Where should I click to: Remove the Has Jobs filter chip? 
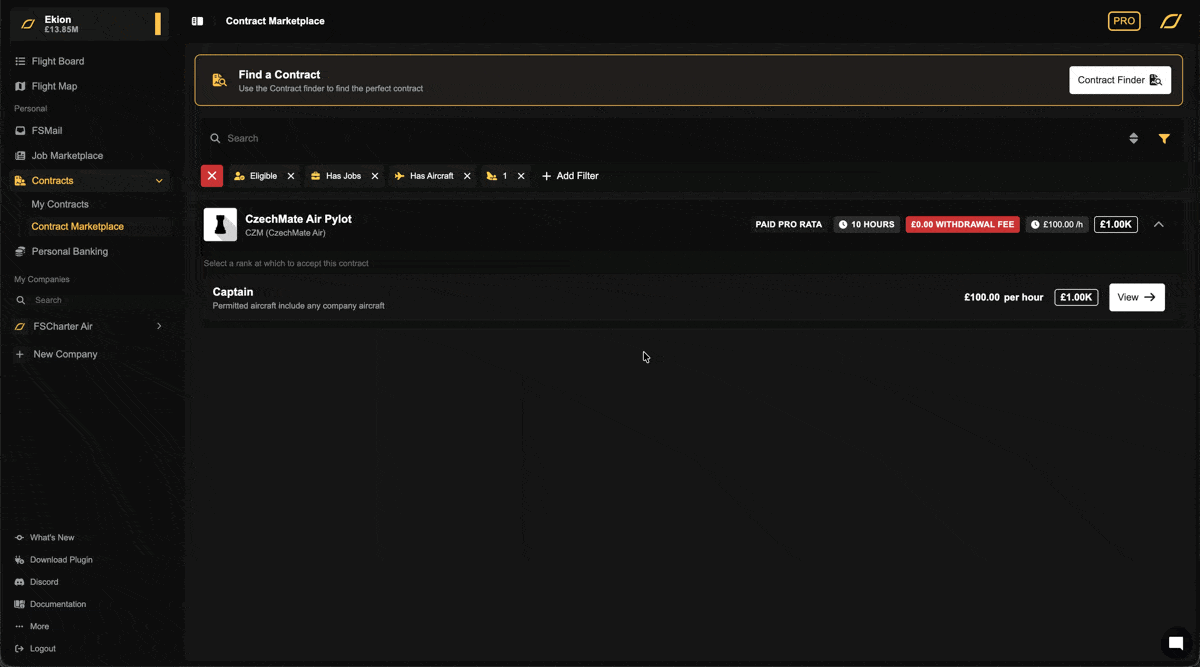tap(375, 176)
